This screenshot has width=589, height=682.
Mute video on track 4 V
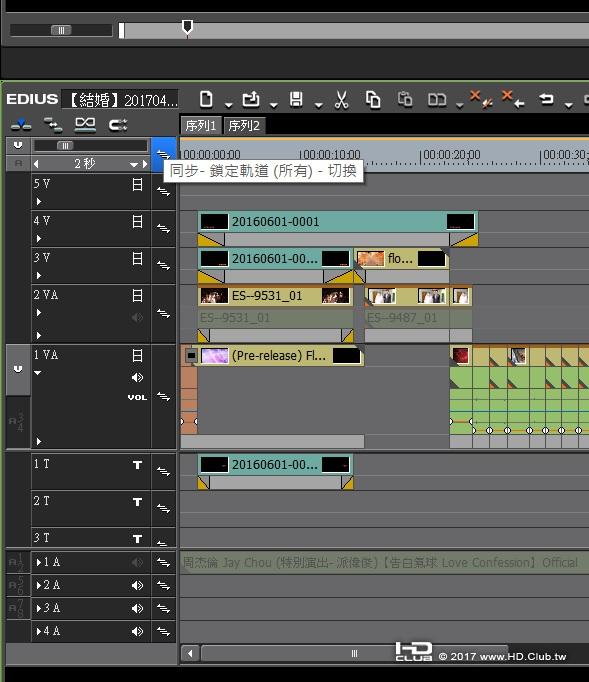click(x=137, y=222)
